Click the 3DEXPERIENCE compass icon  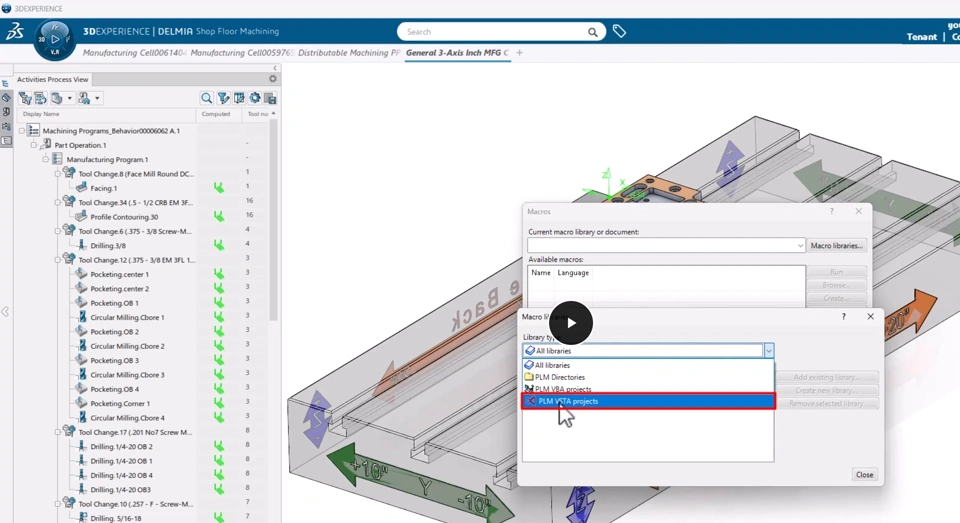pyautogui.click(x=55, y=40)
